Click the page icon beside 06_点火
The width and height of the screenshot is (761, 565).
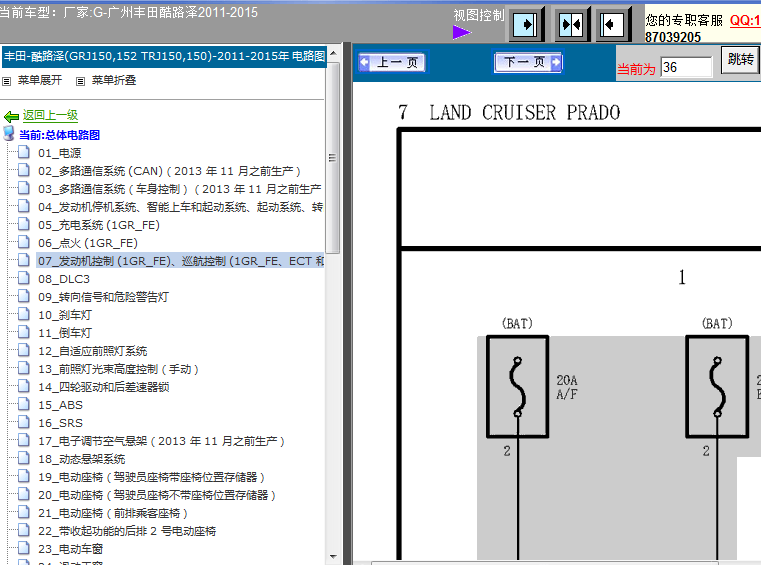pyautogui.click(x=23, y=242)
